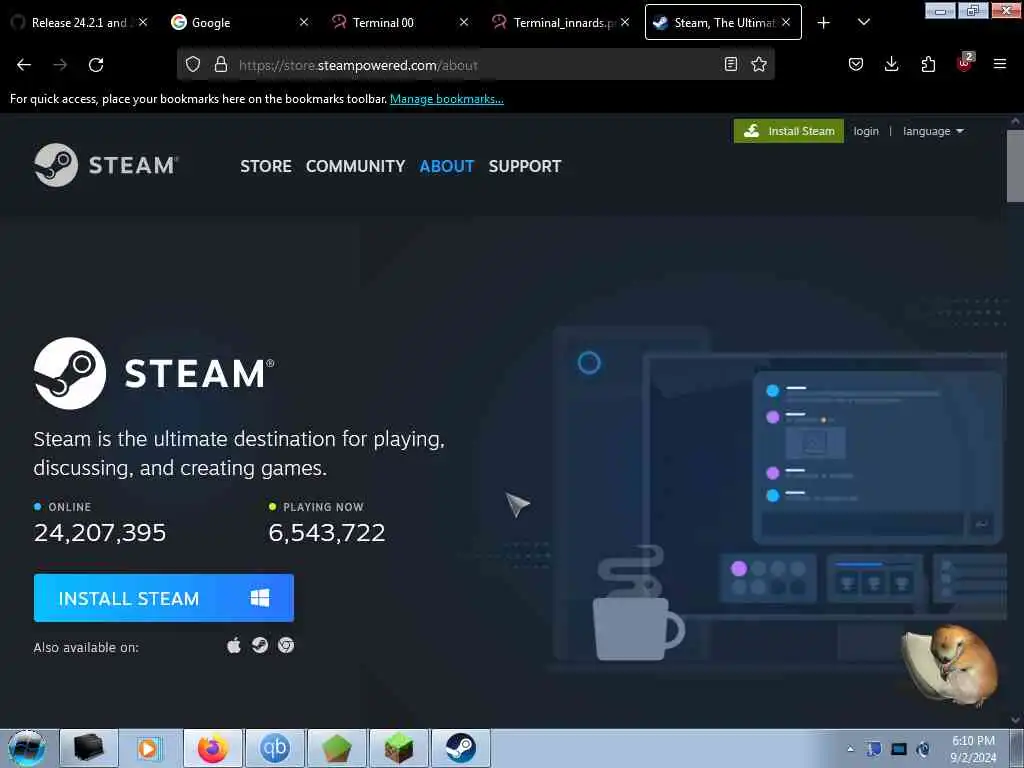The image size is (1024, 768).
Task: Open the media player taskbar icon
Action: click(x=148, y=748)
